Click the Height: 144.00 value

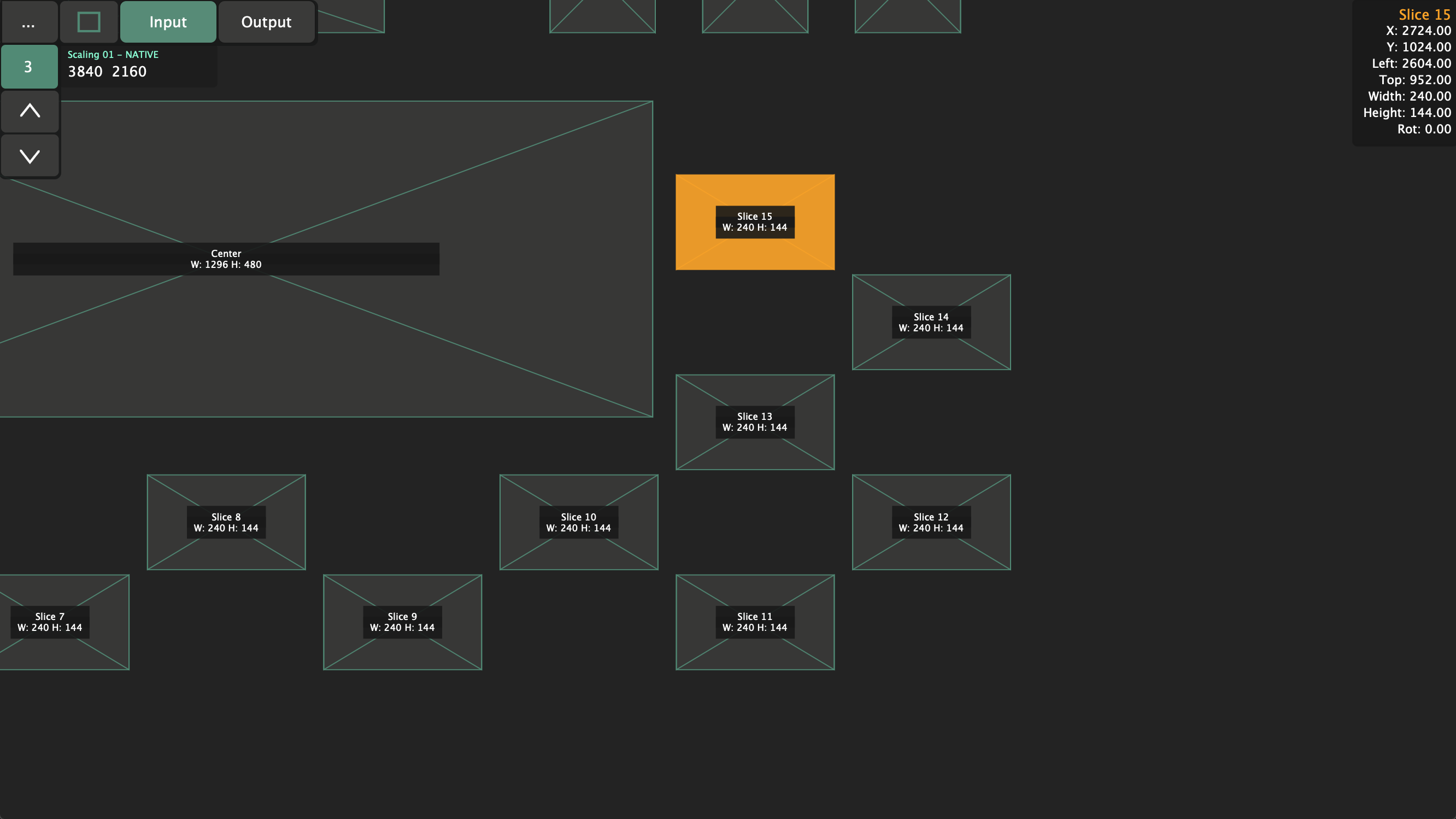coord(1407,113)
